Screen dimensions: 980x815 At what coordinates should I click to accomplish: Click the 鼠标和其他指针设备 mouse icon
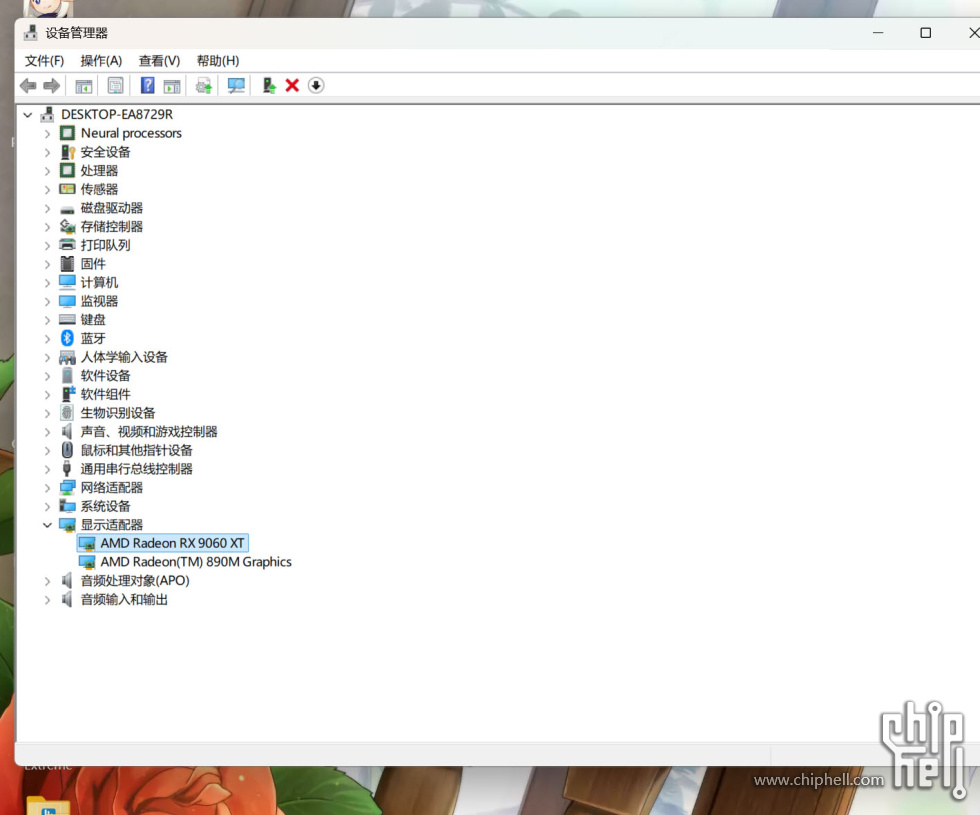[68, 450]
